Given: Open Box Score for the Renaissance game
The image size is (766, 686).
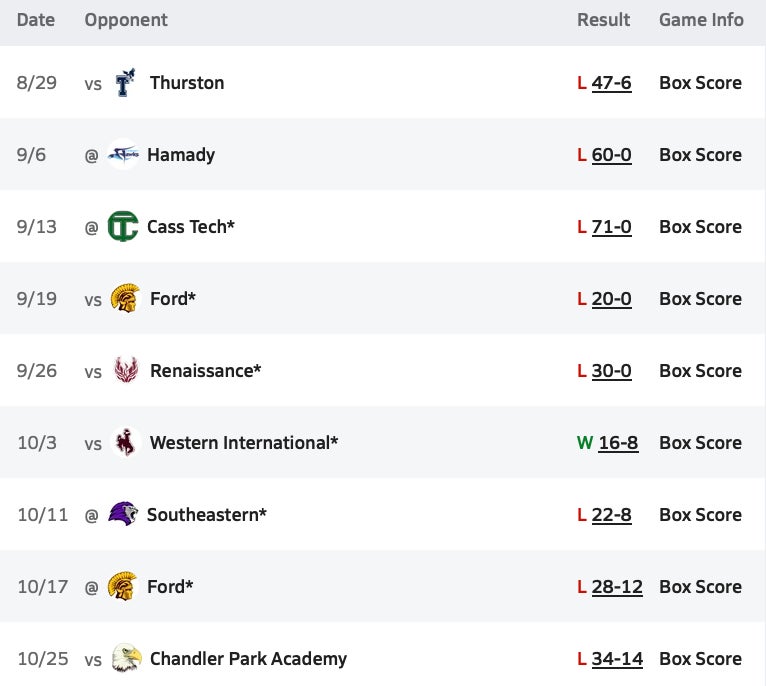Looking at the screenshot, I should coord(700,371).
